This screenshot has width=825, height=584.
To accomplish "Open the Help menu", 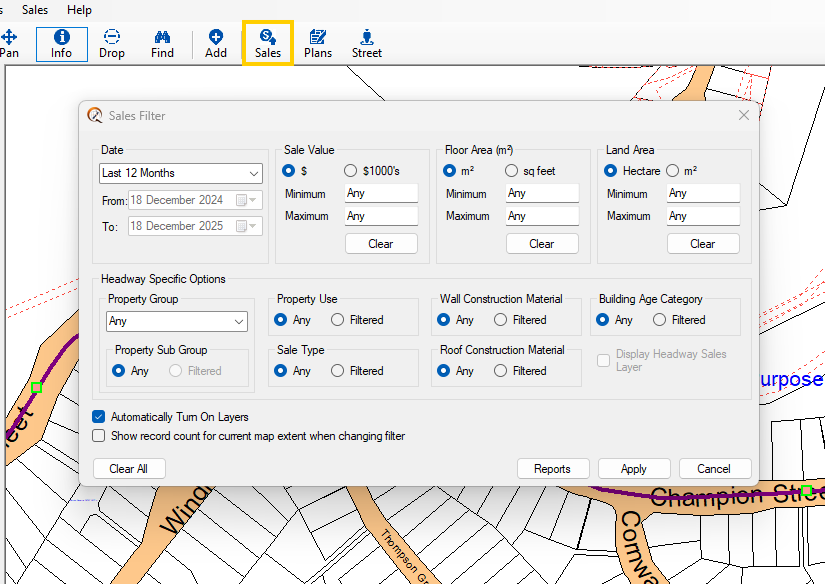I will (x=79, y=10).
